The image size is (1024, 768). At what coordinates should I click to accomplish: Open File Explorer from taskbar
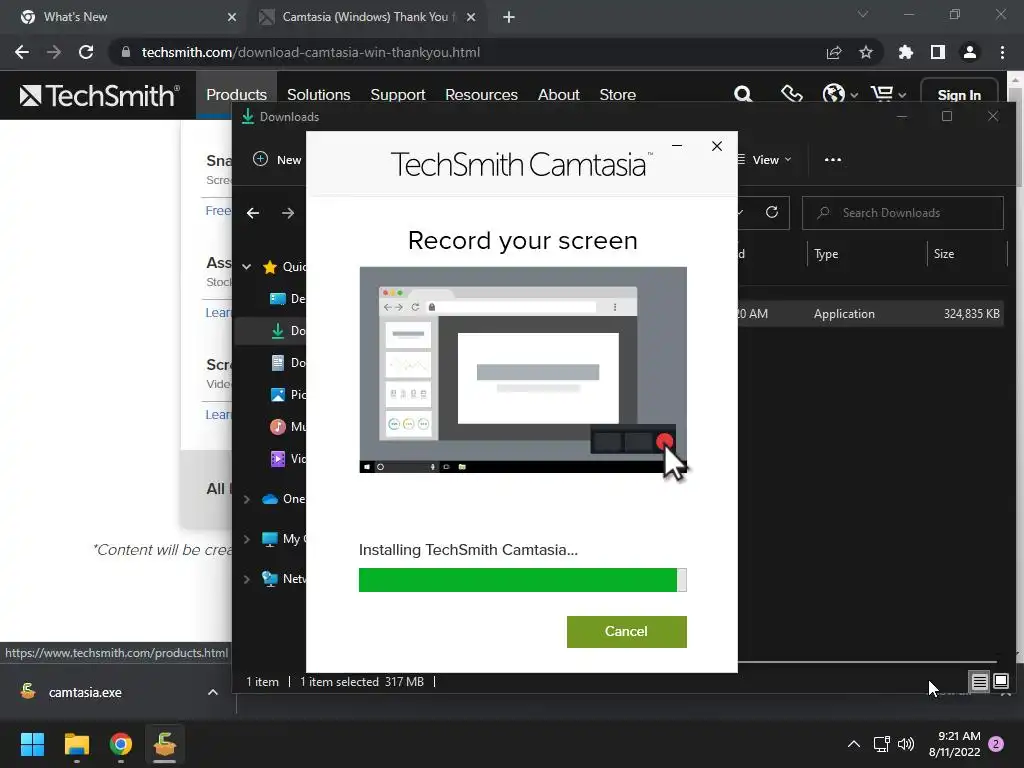[76, 744]
